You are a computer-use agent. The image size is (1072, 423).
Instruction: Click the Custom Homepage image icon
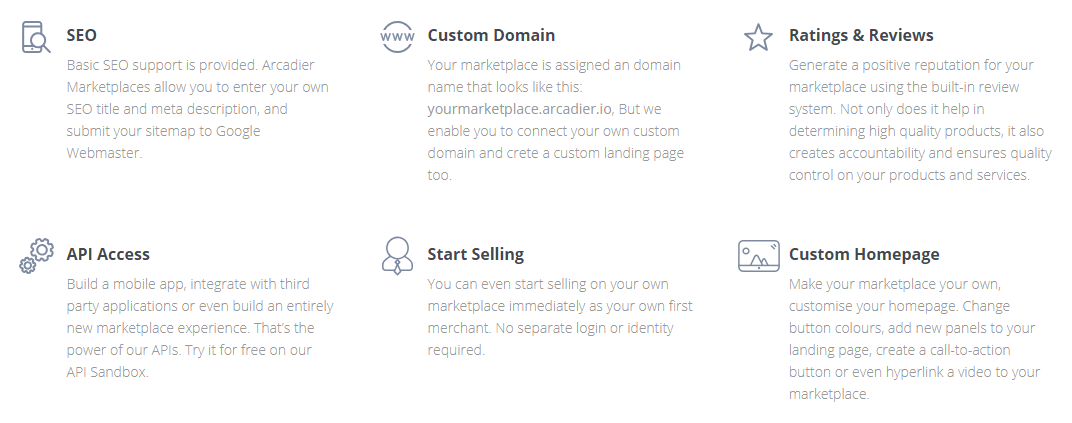click(x=759, y=256)
